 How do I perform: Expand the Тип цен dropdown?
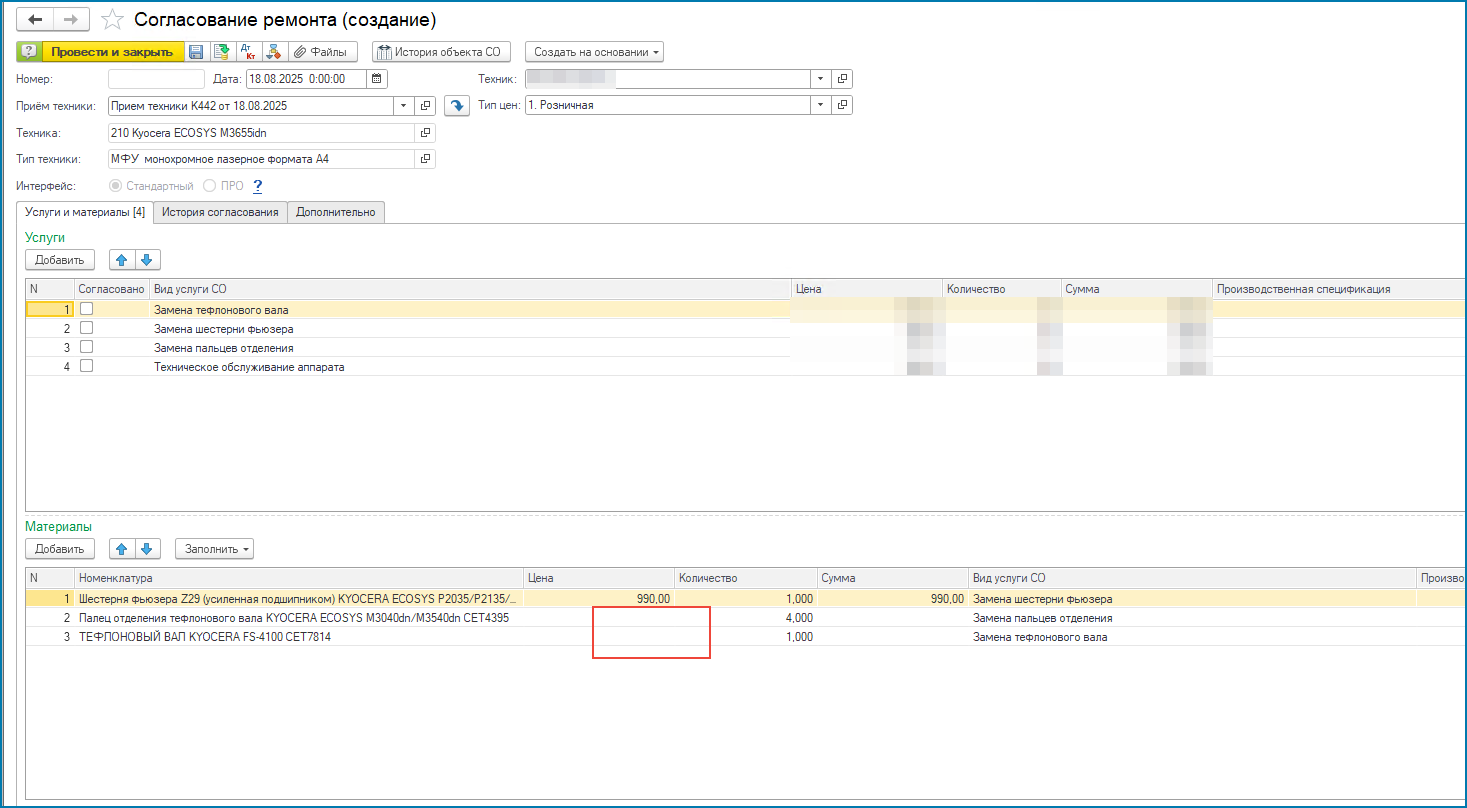[x=820, y=105]
